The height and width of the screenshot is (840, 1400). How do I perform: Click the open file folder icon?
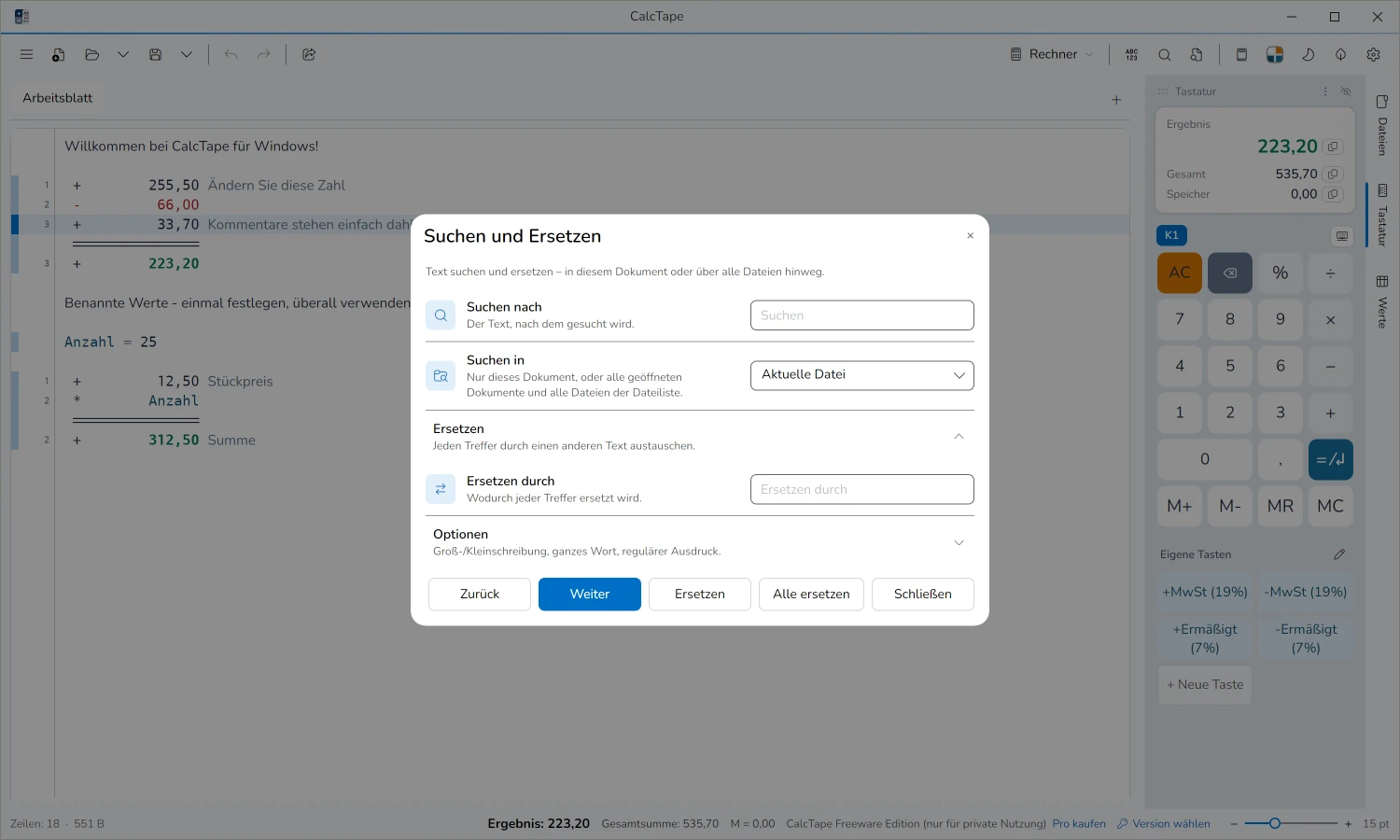coord(91,54)
